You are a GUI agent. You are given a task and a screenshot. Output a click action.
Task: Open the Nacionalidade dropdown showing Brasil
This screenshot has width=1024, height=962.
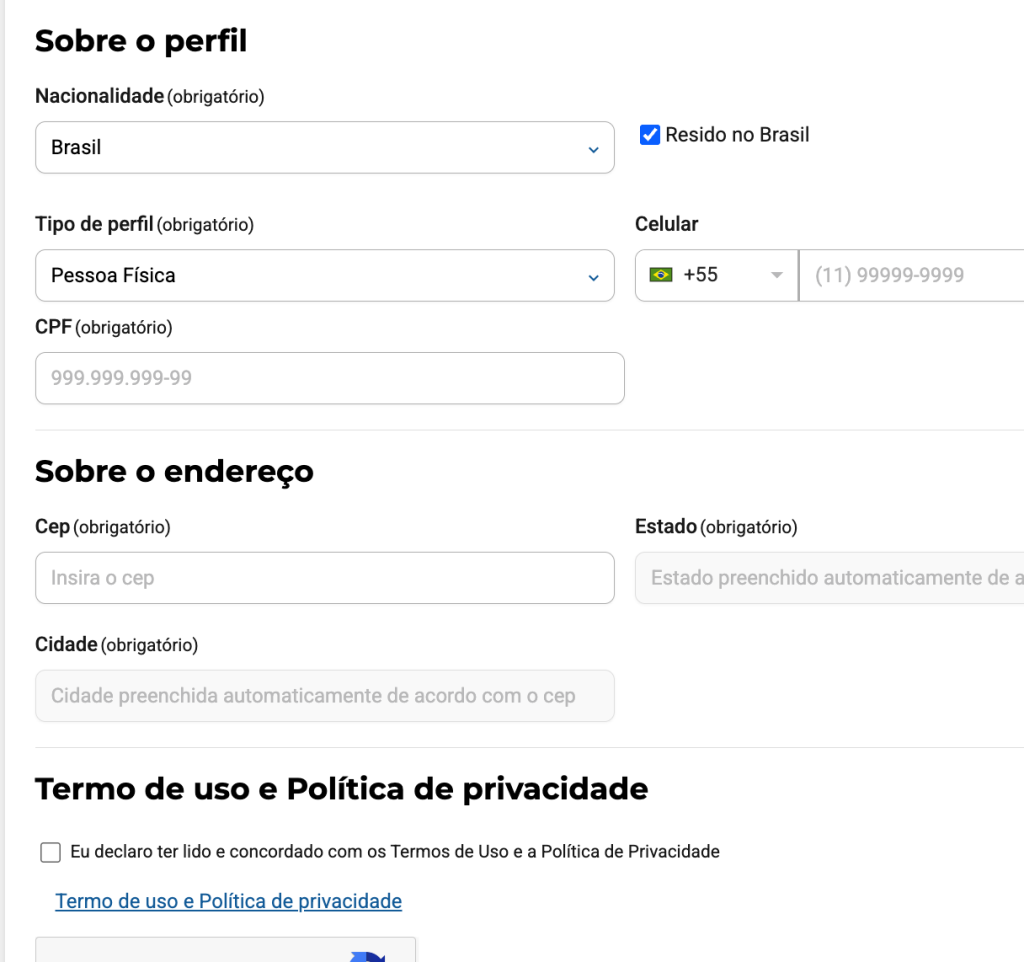[x=325, y=147]
